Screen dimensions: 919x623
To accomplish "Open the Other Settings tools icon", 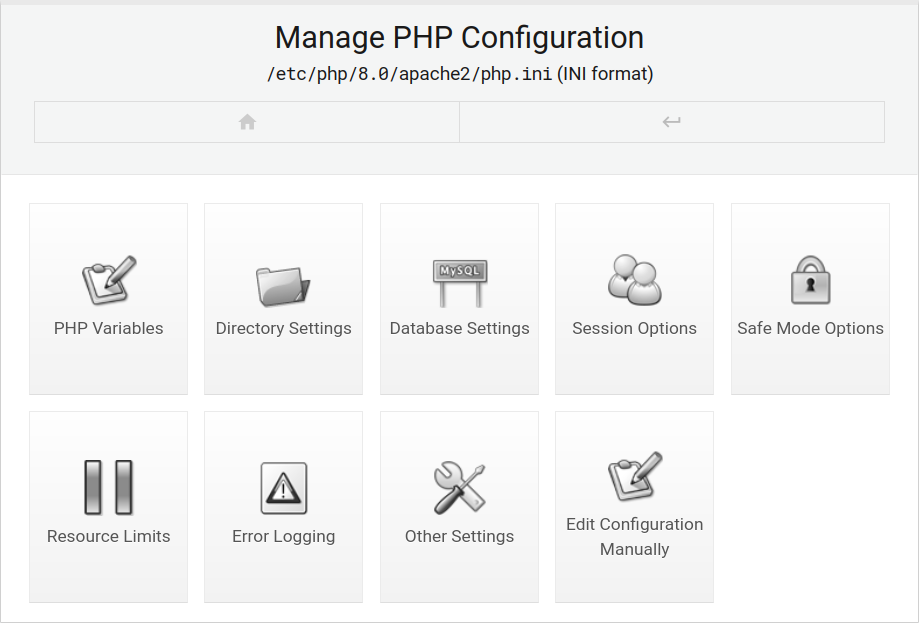I will pos(459,488).
